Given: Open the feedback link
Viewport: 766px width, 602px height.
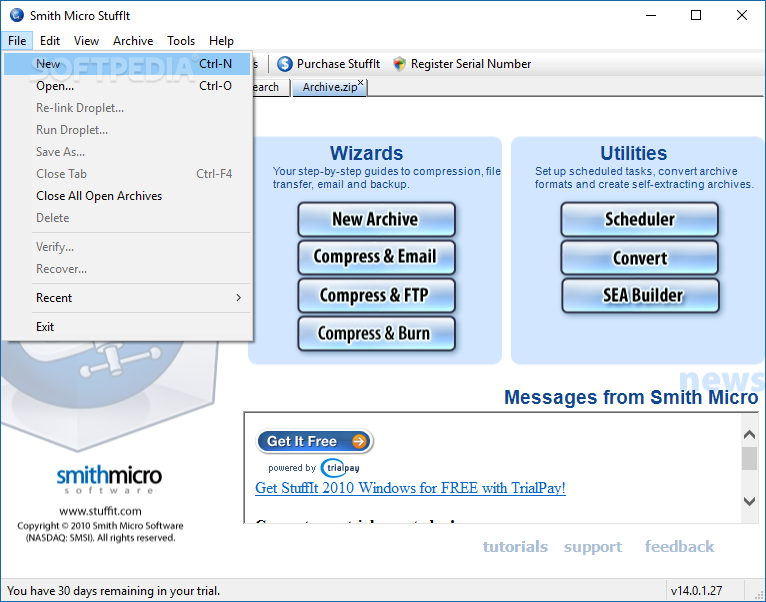Looking at the screenshot, I should [679, 546].
